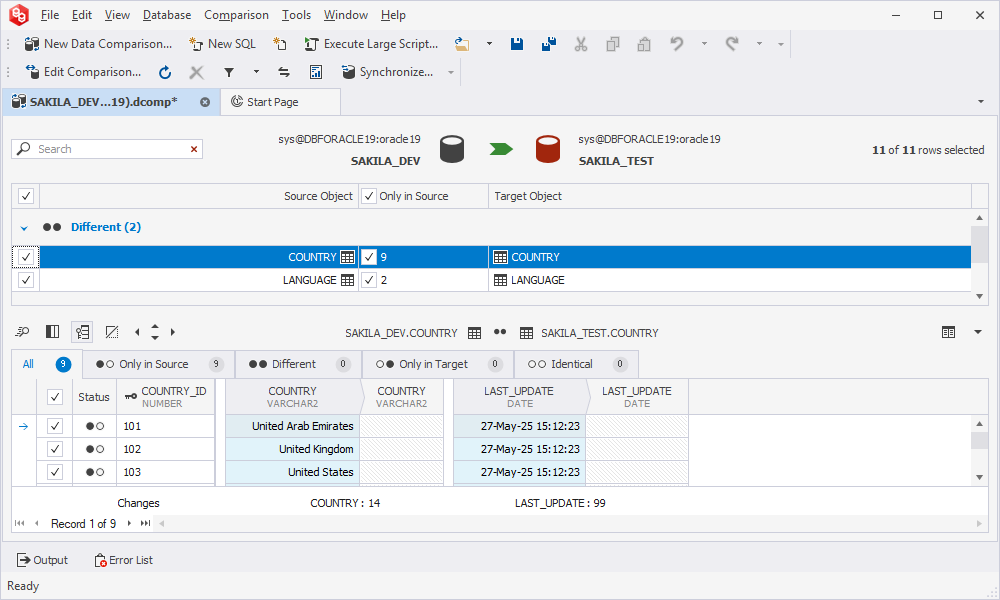Click the Redo arrow icon

pos(732,44)
